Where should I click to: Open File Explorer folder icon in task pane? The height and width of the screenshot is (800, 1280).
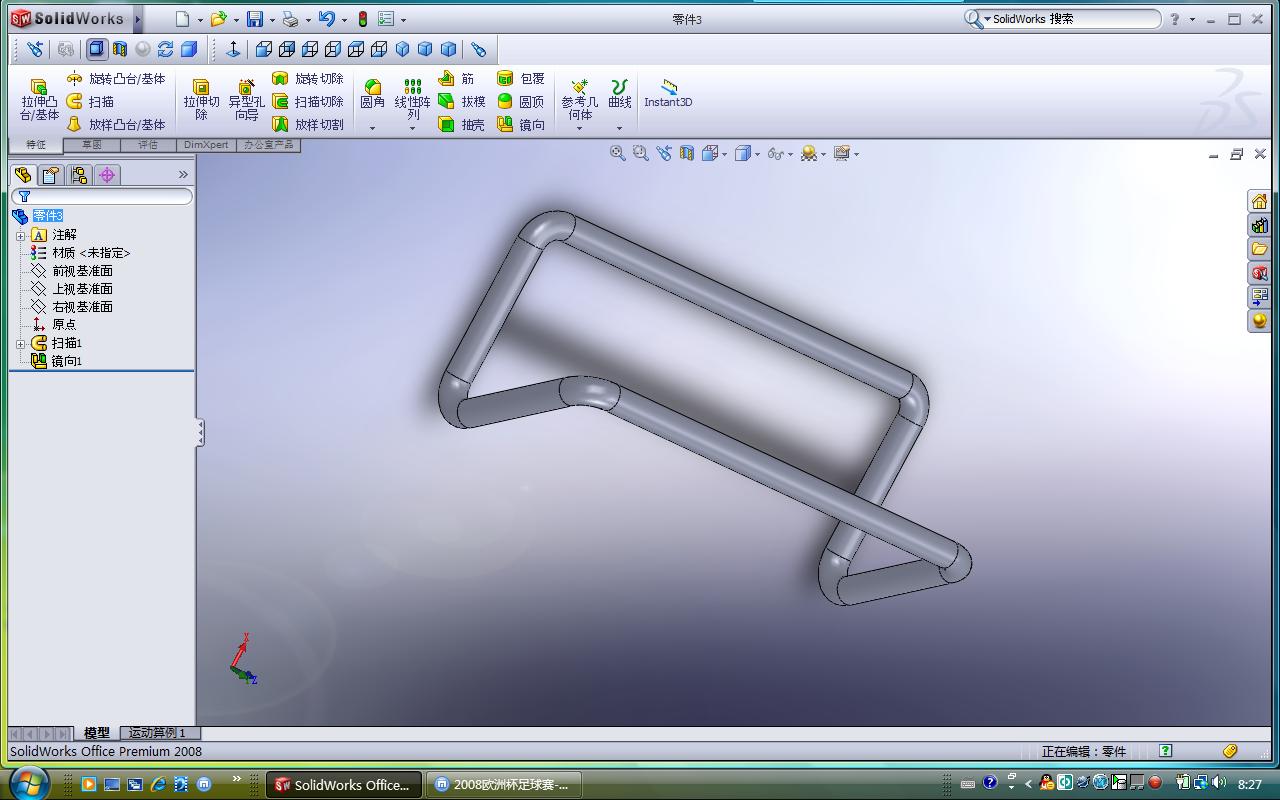tap(1259, 249)
